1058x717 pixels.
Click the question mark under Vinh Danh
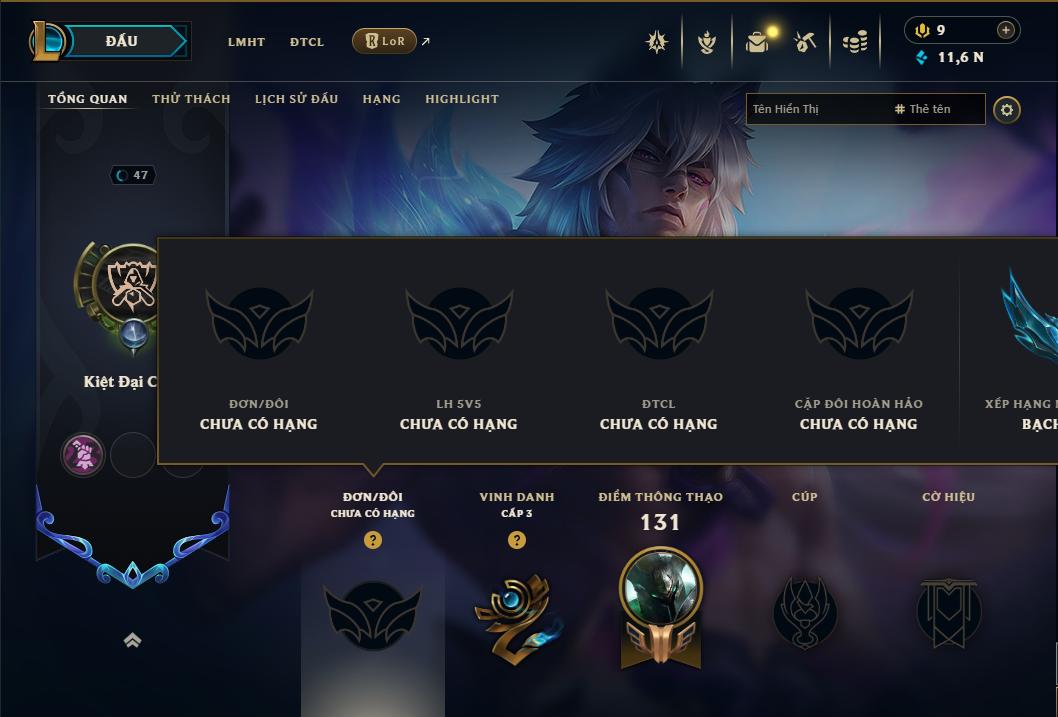pyautogui.click(x=517, y=540)
